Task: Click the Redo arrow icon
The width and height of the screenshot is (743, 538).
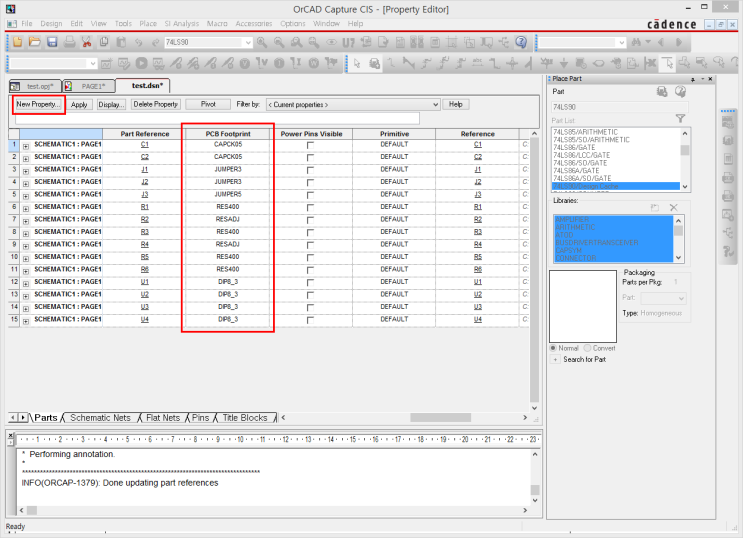Action: point(155,43)
